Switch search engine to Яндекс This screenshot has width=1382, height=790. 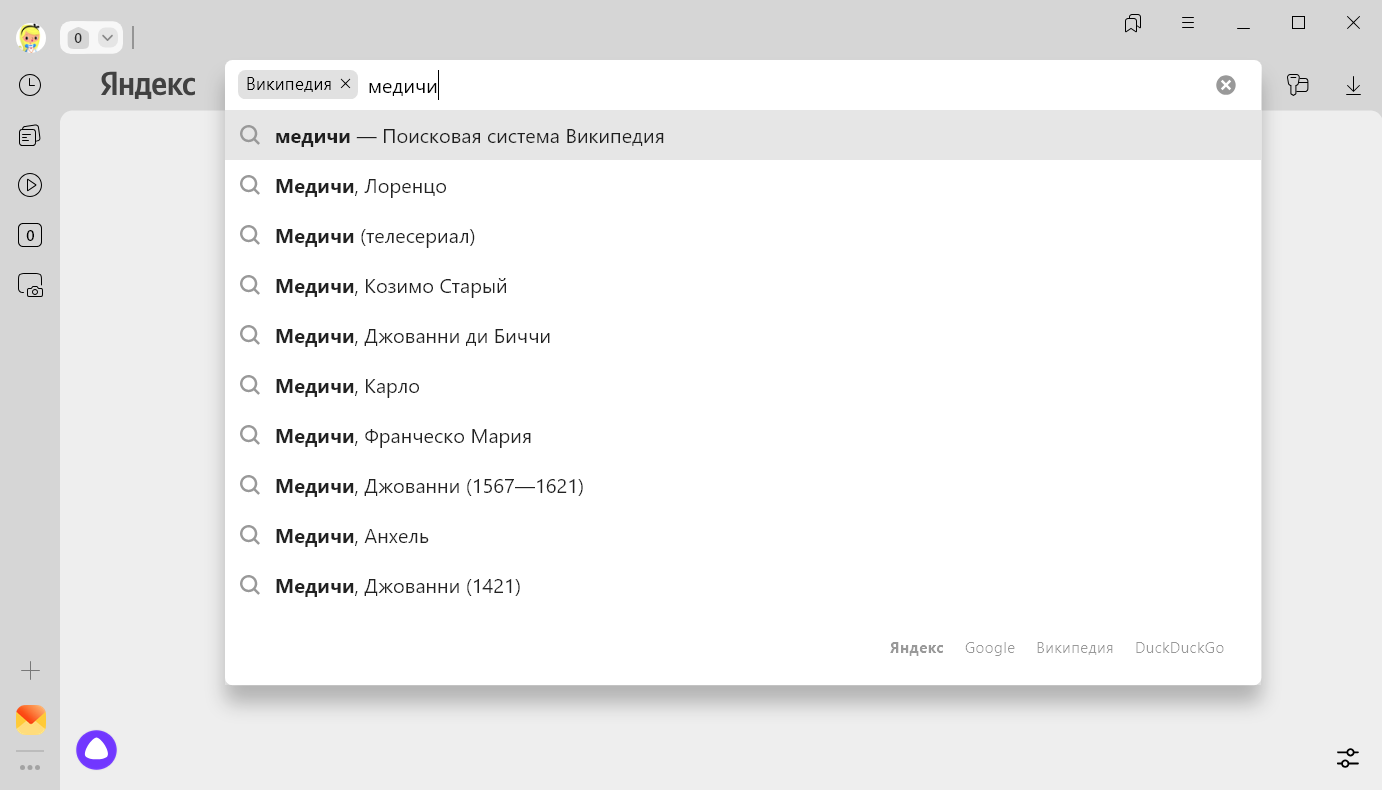916,648
